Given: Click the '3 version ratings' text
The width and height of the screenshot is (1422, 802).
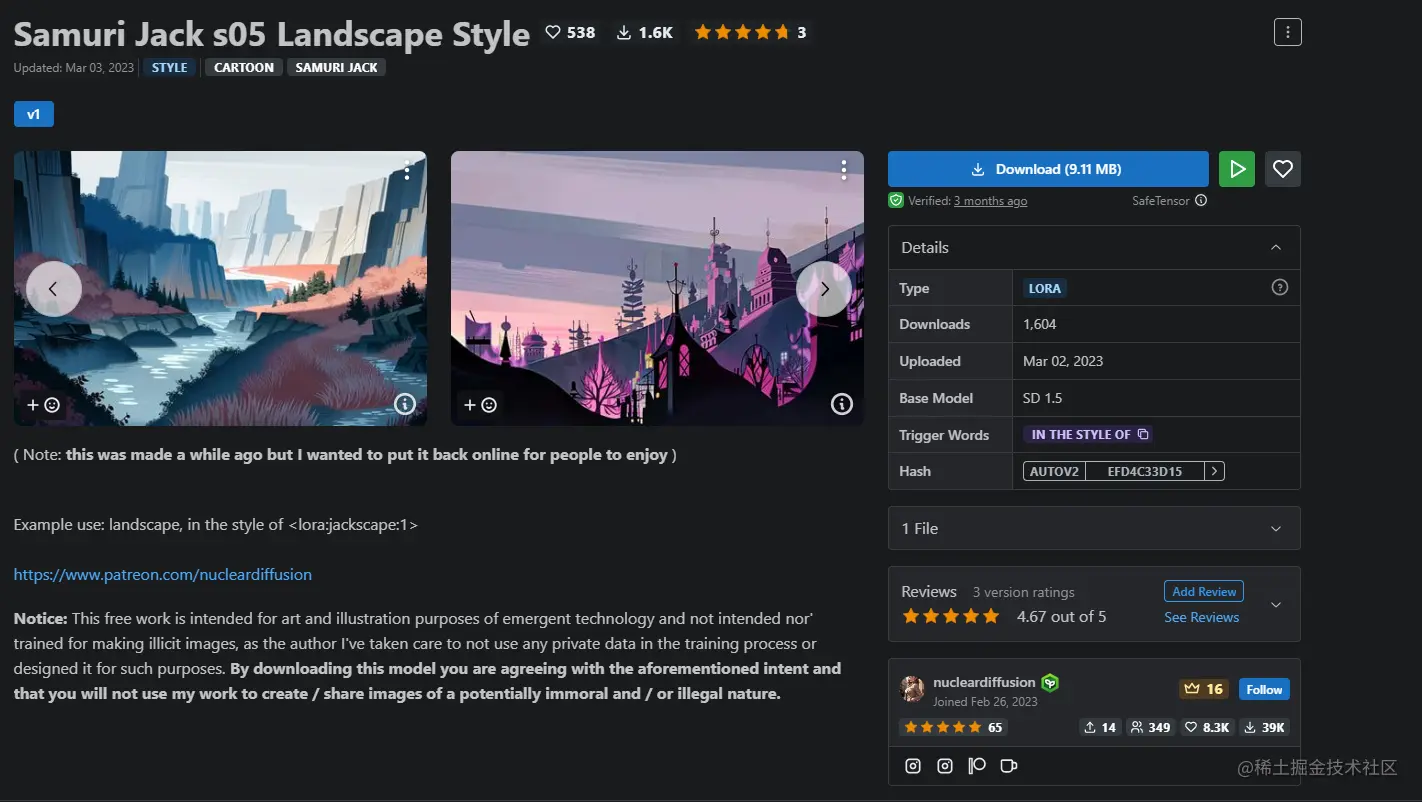Looking at the screenshot, I should [x=1024, y=592].
